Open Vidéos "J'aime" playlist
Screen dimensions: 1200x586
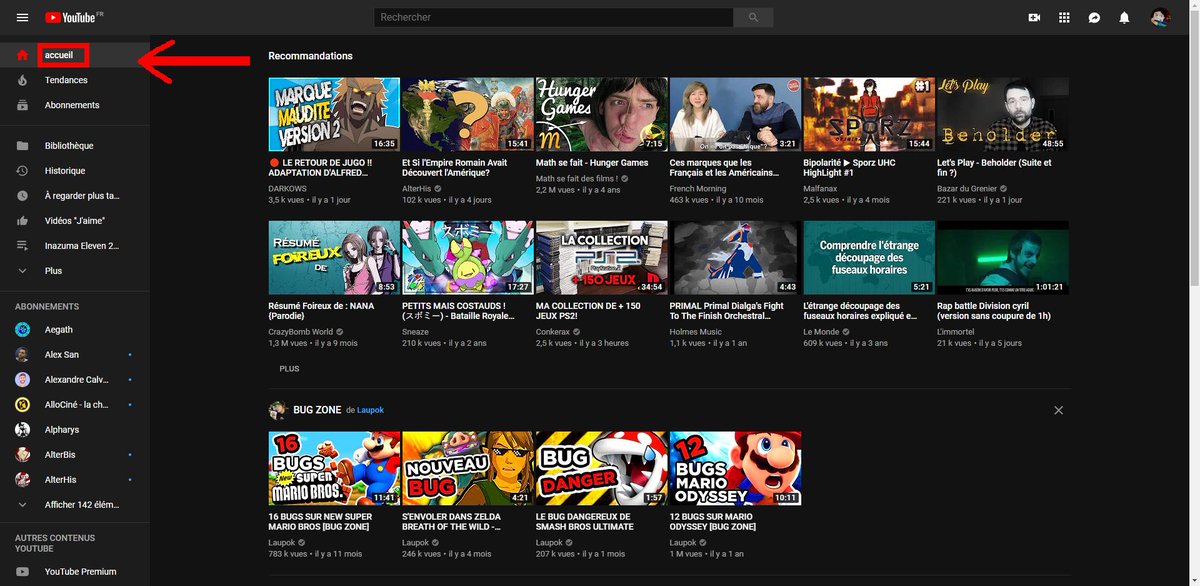75,221
